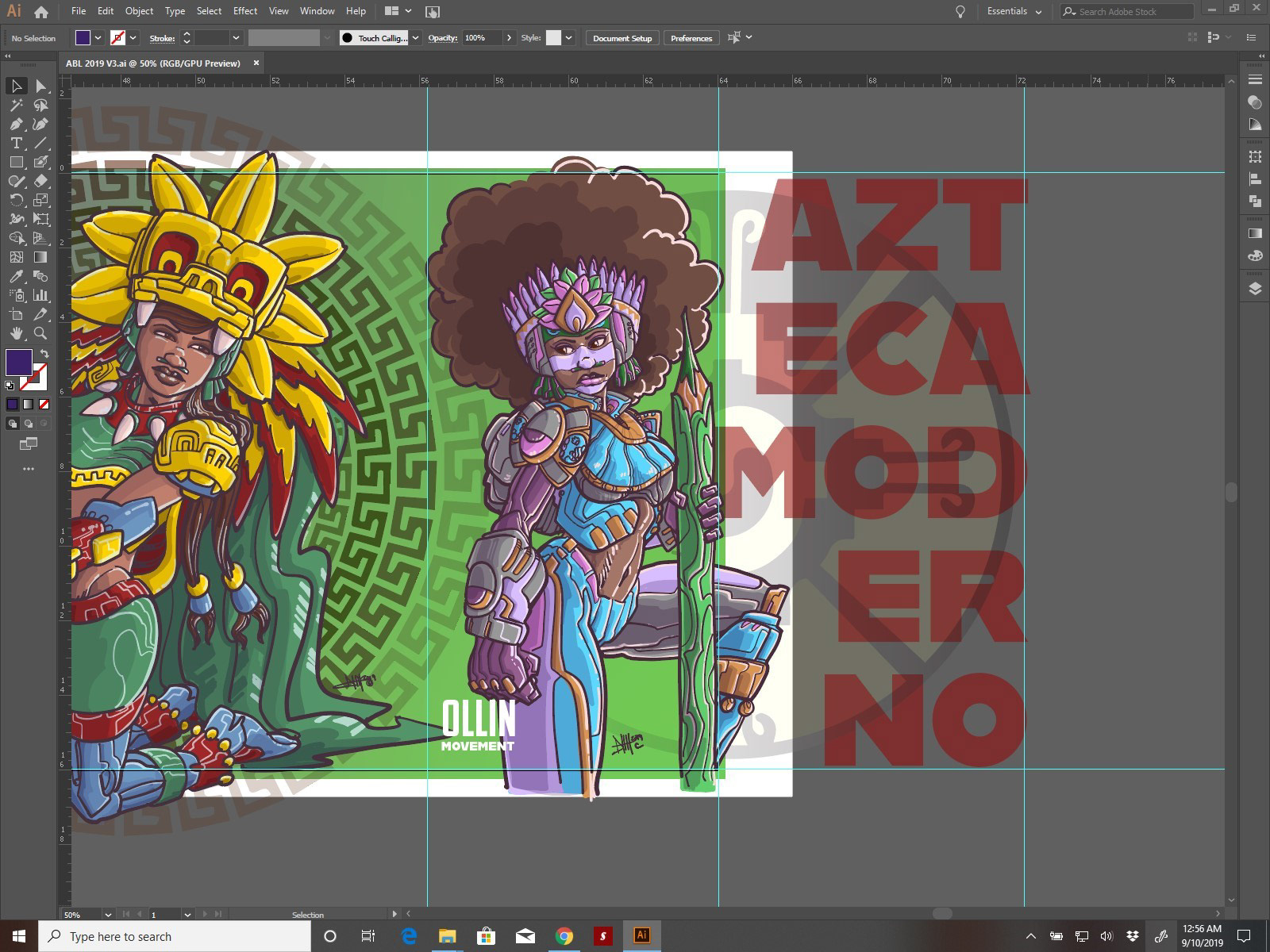Image resolution: width=1270 pixels, height=952 pixels.
Task: Open fill color dropdown in control bar
Action: pos(98,38)
